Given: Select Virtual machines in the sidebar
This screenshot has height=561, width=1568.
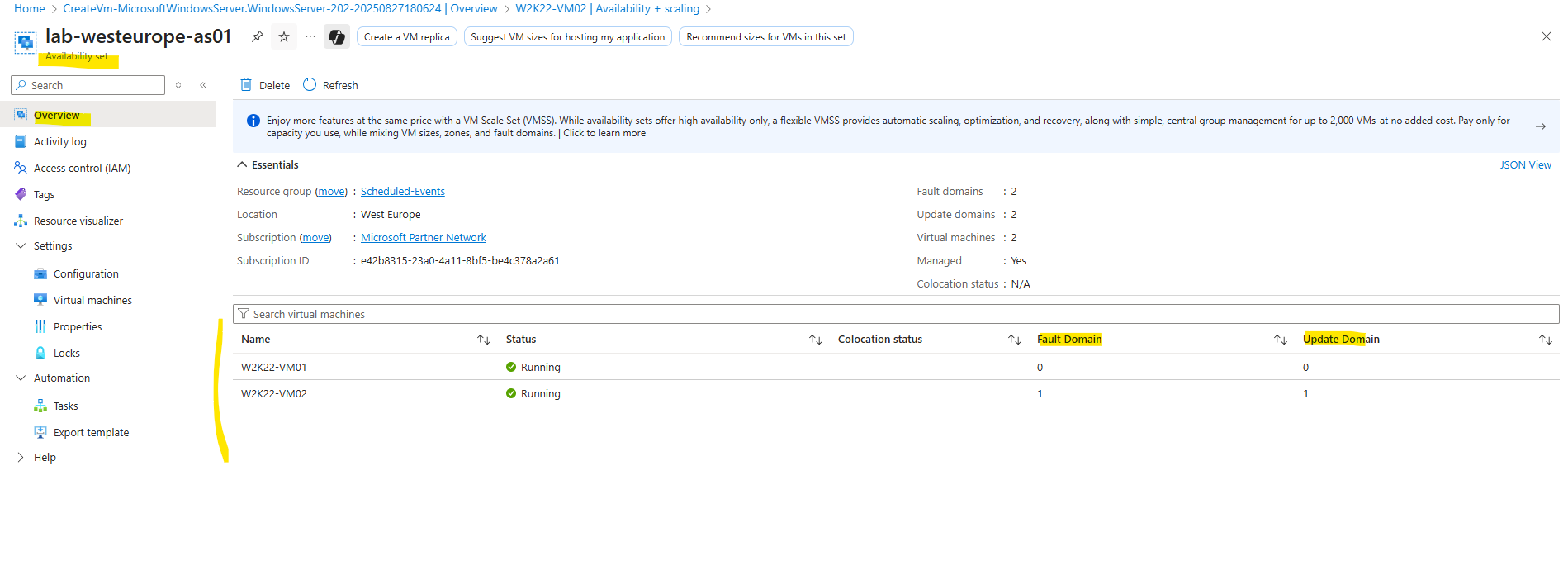Looking at the screenshot, I should click(92, 300).
